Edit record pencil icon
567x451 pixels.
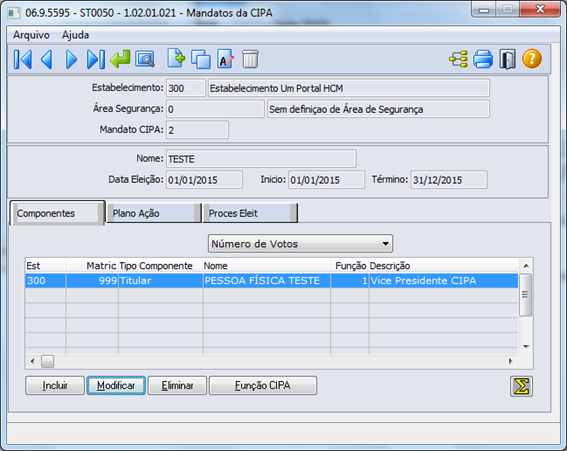[x=226, y=59]
